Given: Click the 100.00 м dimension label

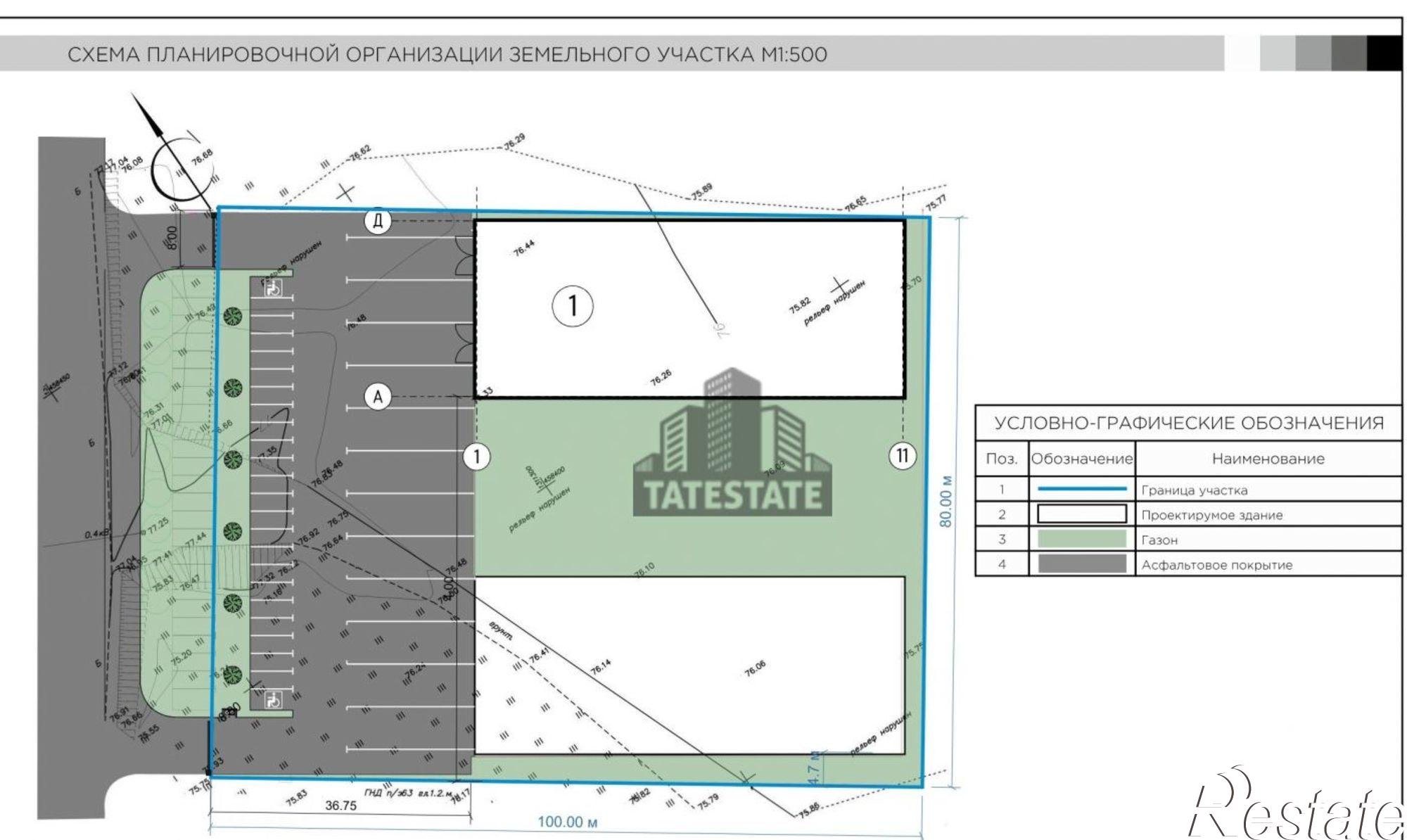Looking at the screenshot, I should tap(568, 821).
